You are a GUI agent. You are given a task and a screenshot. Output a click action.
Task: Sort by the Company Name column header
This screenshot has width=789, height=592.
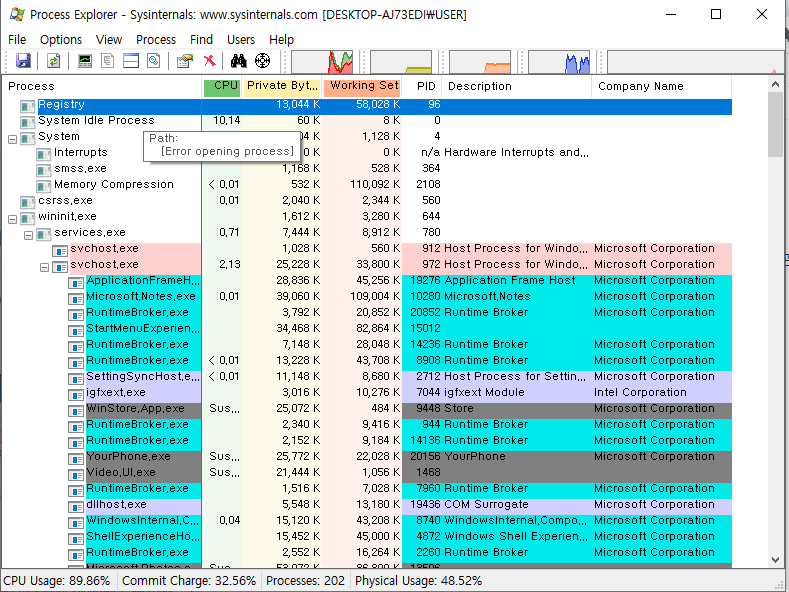tap(662, 87)
